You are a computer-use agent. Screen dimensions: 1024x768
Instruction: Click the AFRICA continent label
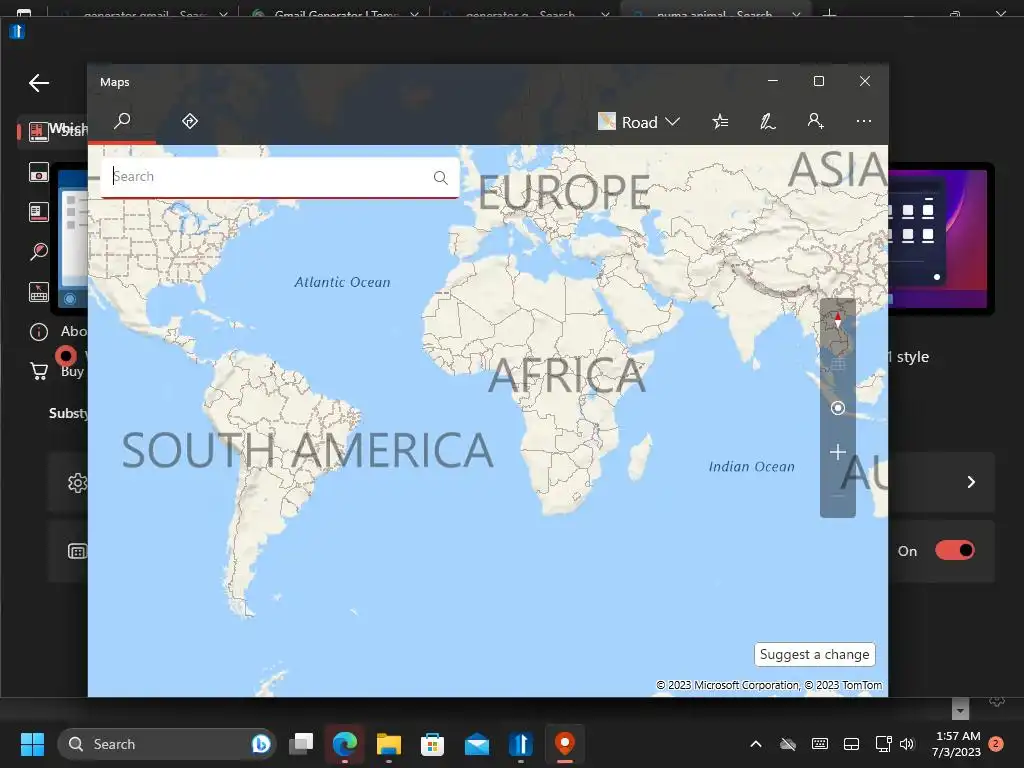pos(567,375)
